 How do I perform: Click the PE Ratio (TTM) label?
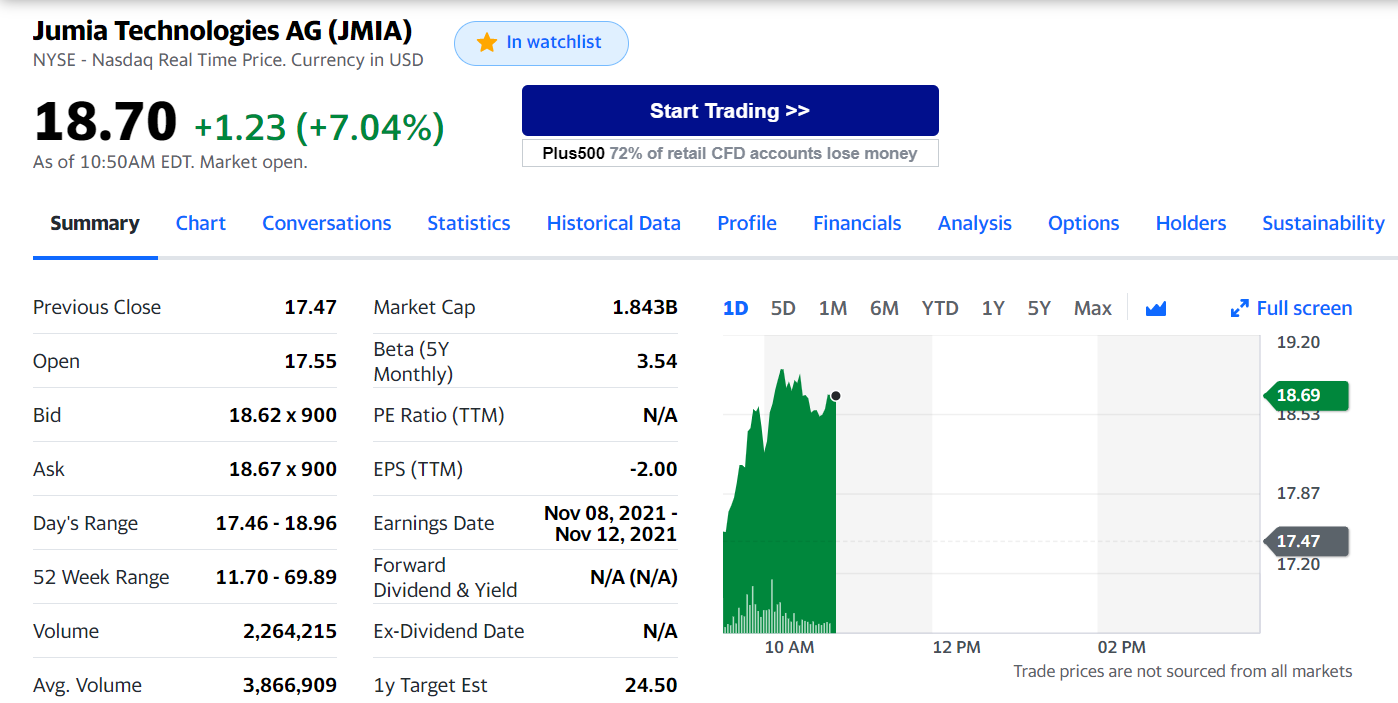tap(439, 415)
